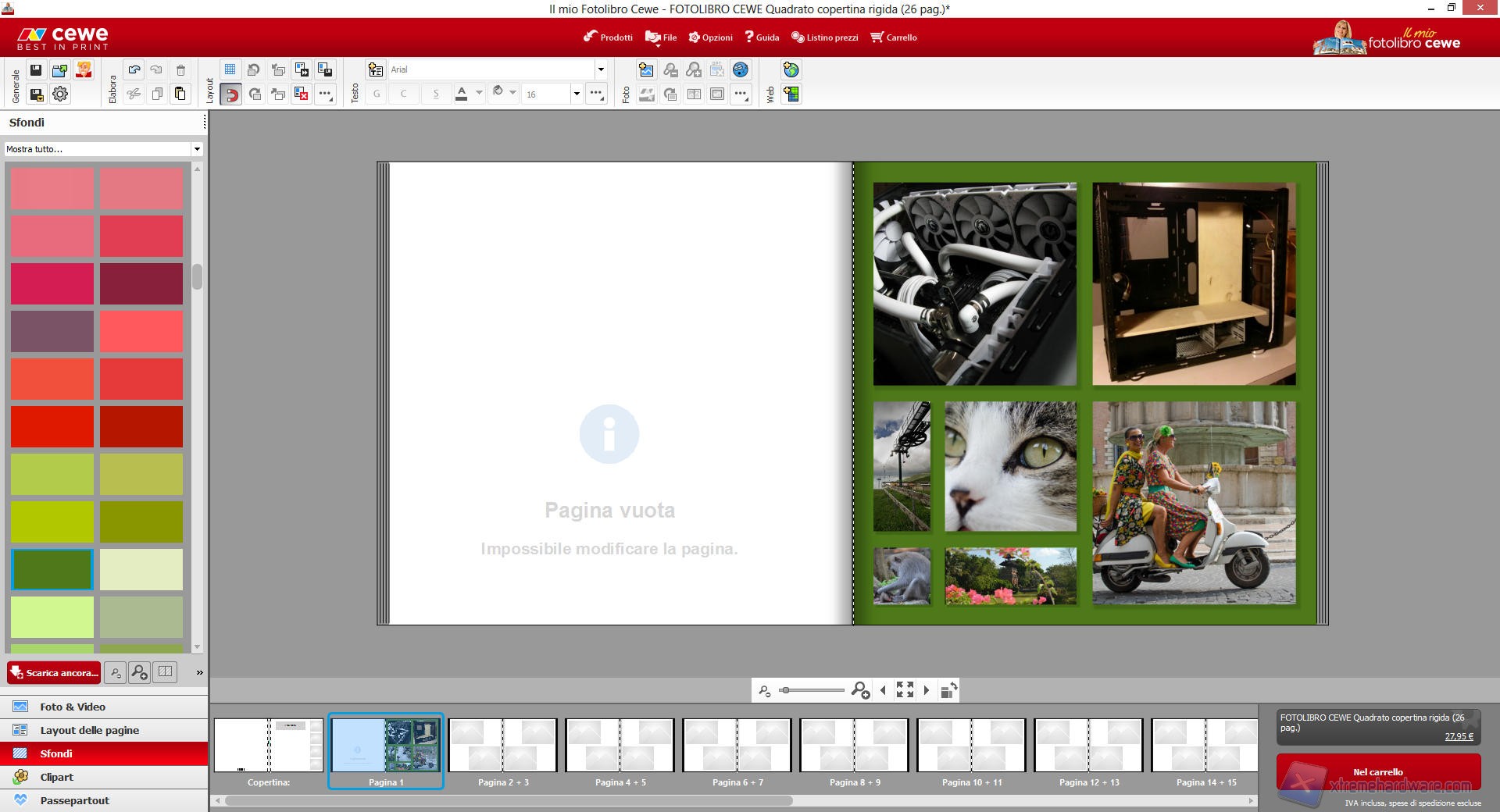Click the fit-to-screen view icon
Screen dimensions: 1500x812
pyautogui.click(x=905, y=690)
